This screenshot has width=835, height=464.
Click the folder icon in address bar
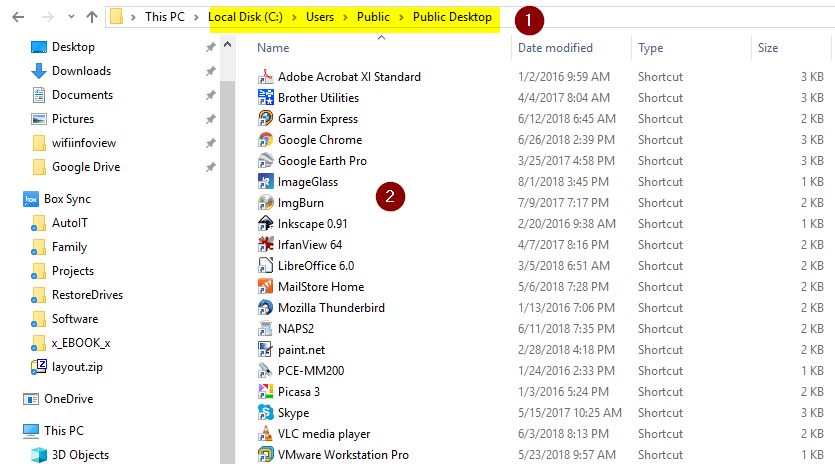[x=117, y=17]
